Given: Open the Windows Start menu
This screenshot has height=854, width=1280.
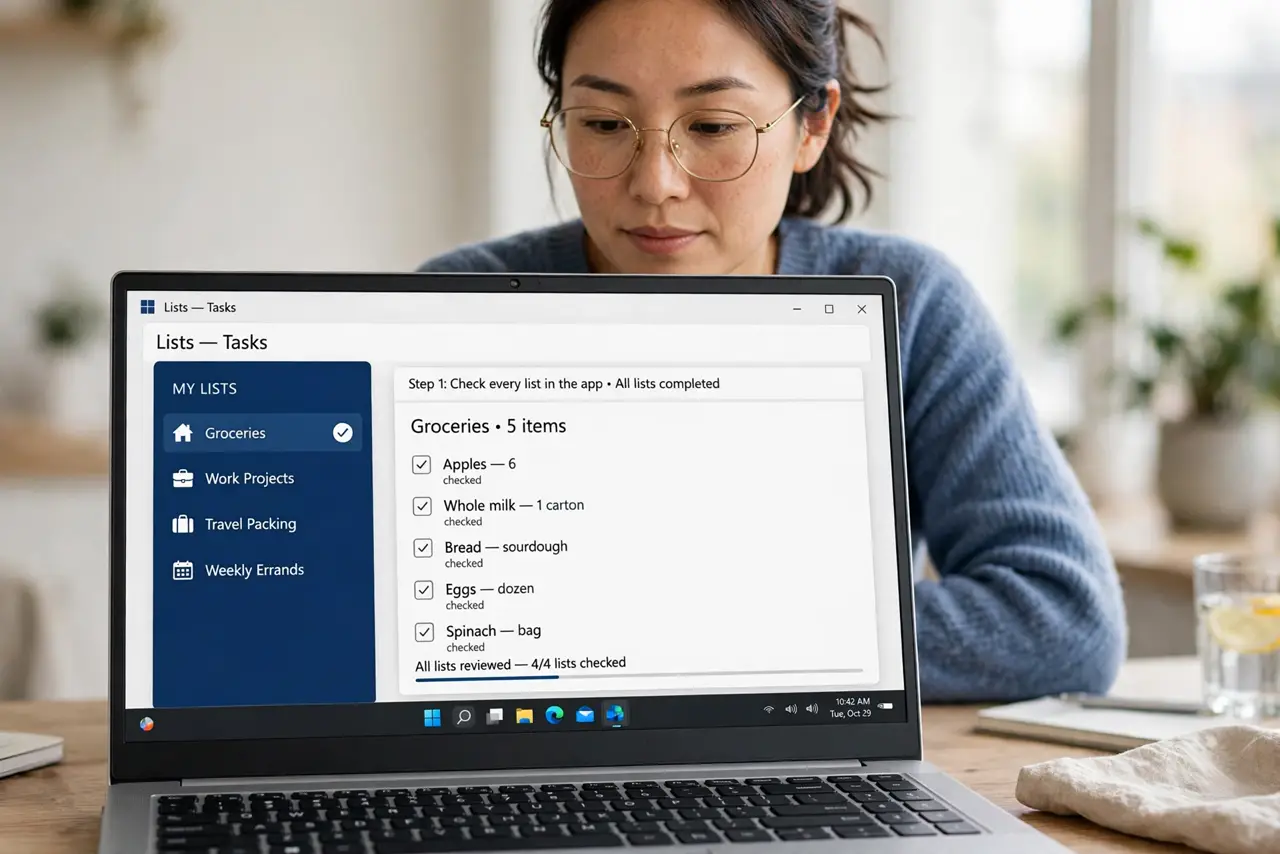Looking at the screenshot, I should (432, 717).
